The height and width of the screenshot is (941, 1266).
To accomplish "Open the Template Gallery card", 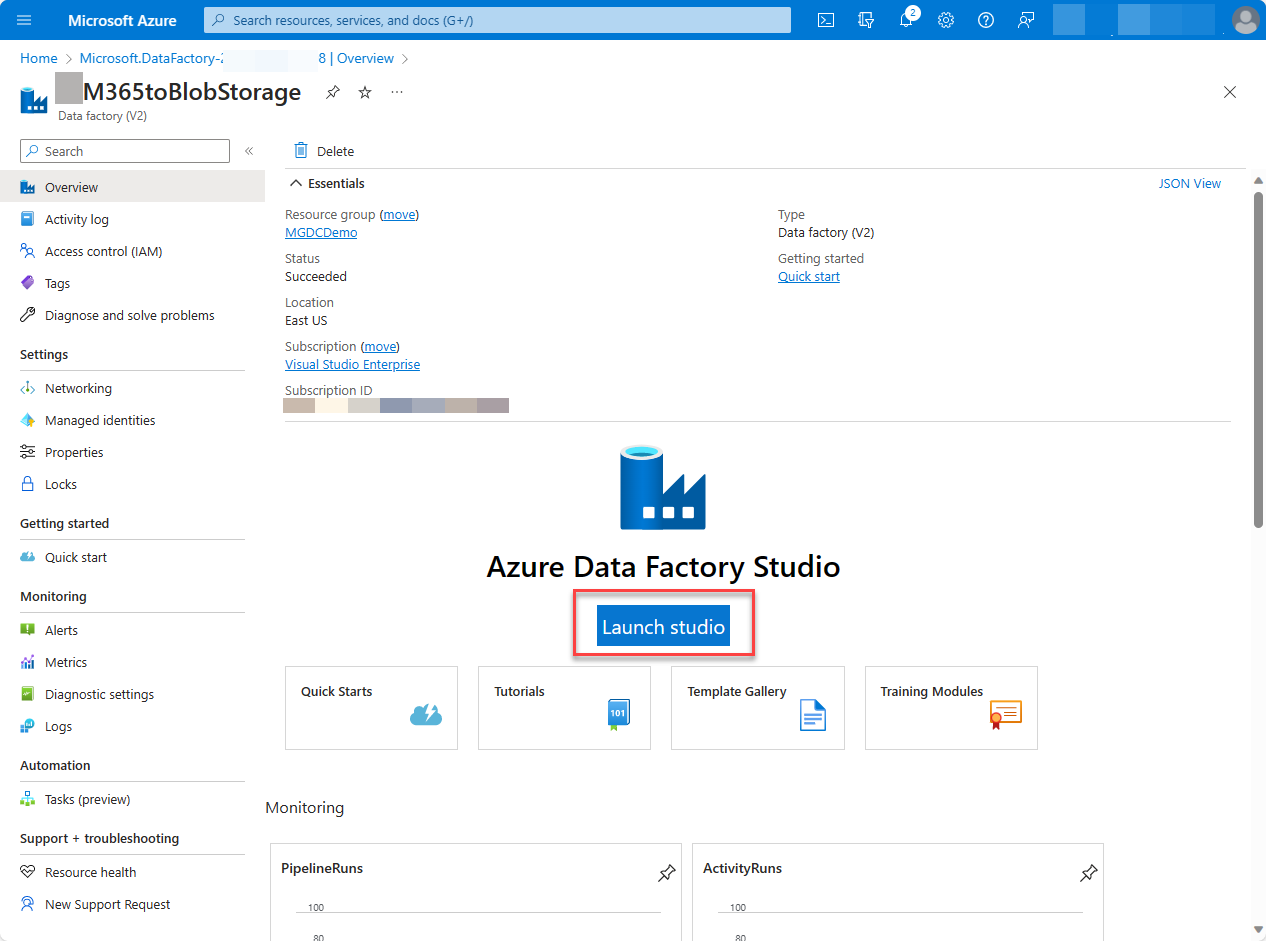I will pyautogui.click(x=757, y=708).
